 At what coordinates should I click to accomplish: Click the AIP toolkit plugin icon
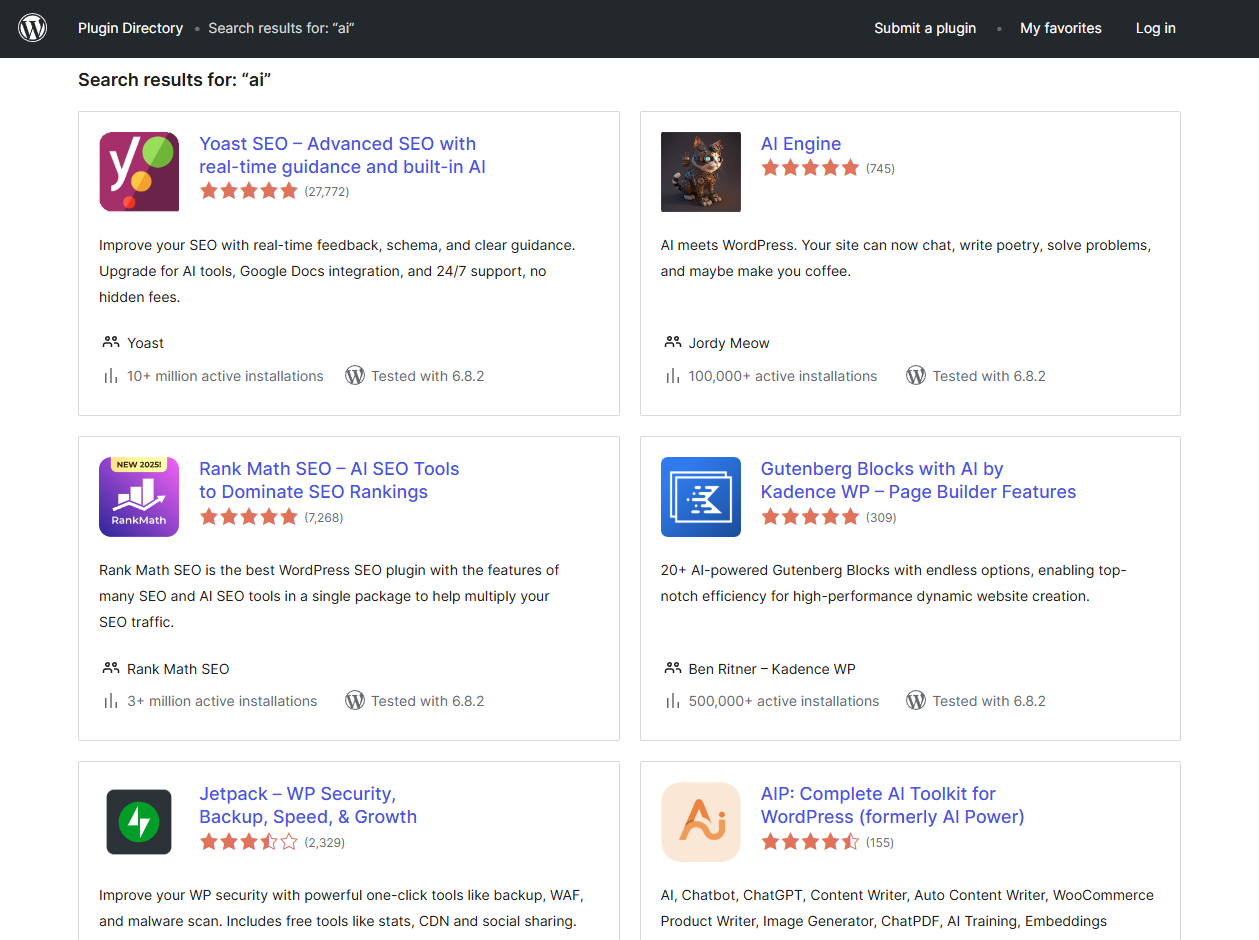click(700, 822)
